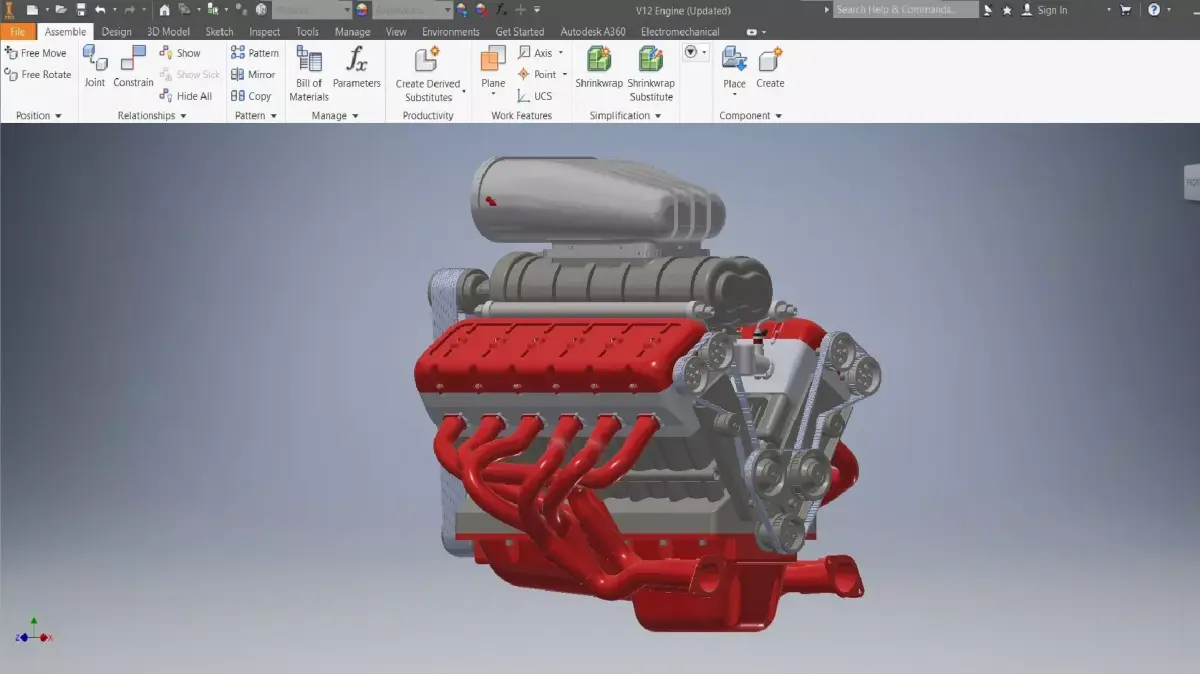Screen dimensions: 1200x674
Task: Click the favorites star icon
Action: [1007, 10]
